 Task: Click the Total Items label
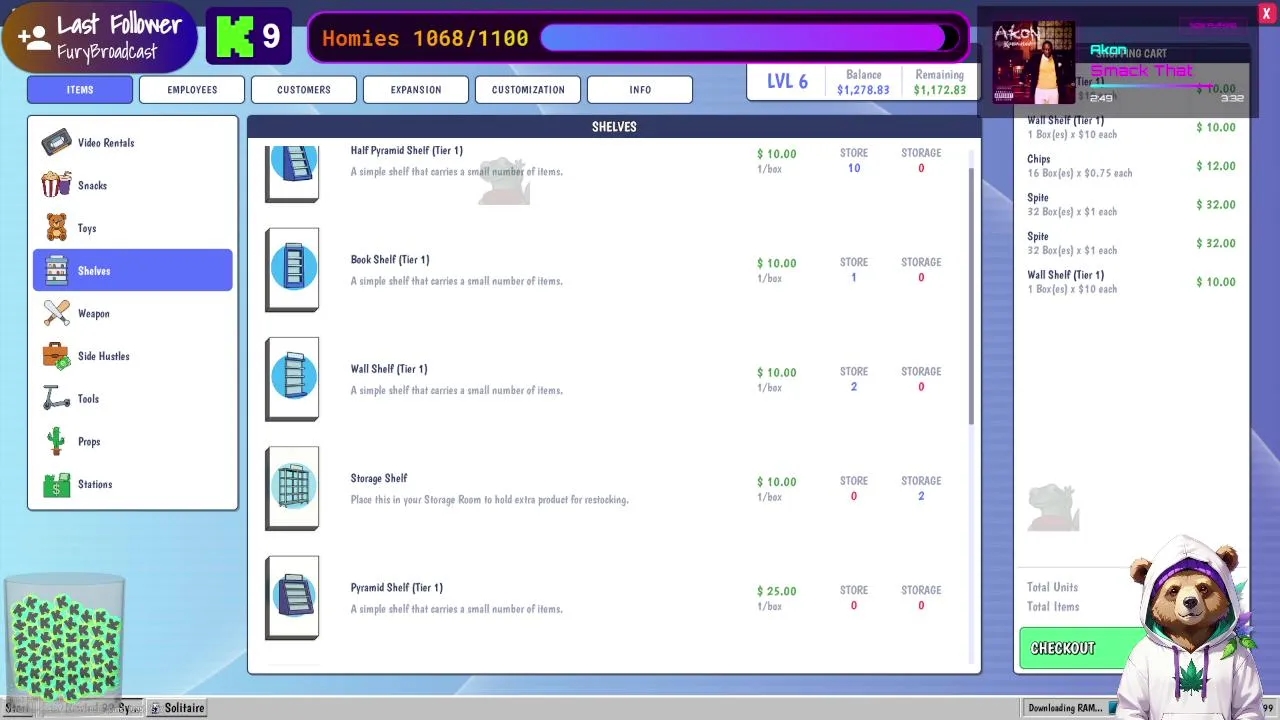pos(1053,606)
